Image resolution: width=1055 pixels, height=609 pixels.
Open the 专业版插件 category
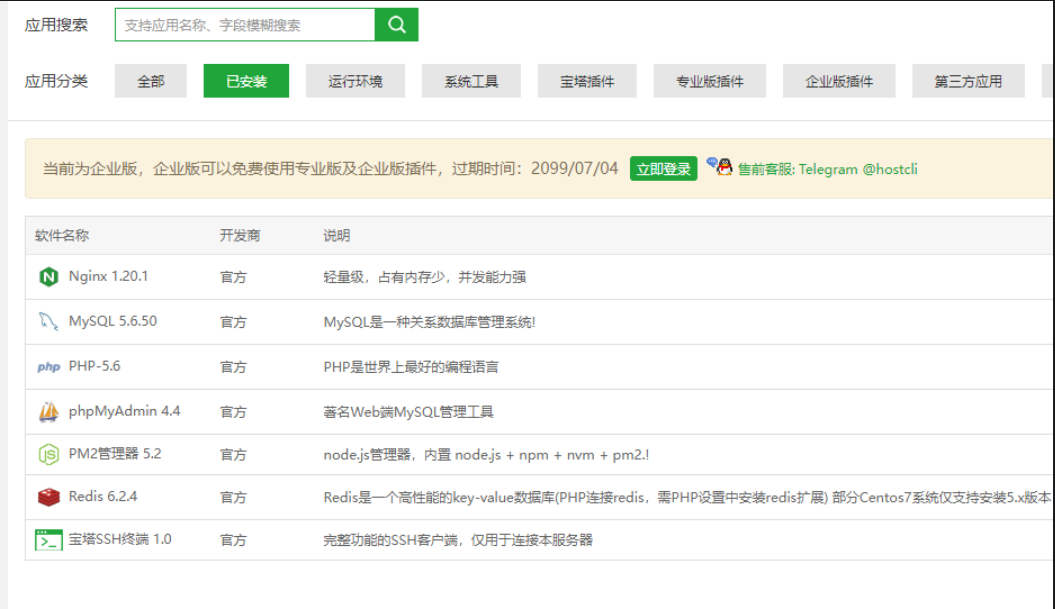710,81
